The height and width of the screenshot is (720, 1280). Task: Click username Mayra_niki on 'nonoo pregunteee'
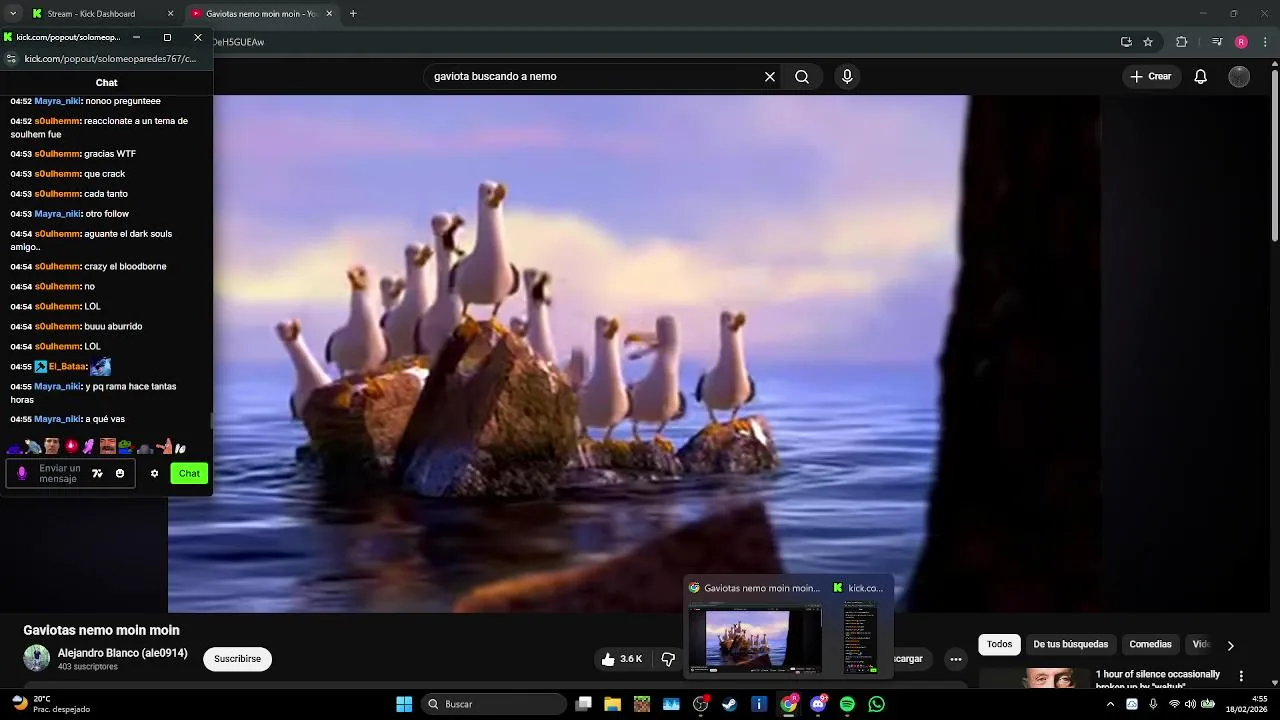point(57,101)
